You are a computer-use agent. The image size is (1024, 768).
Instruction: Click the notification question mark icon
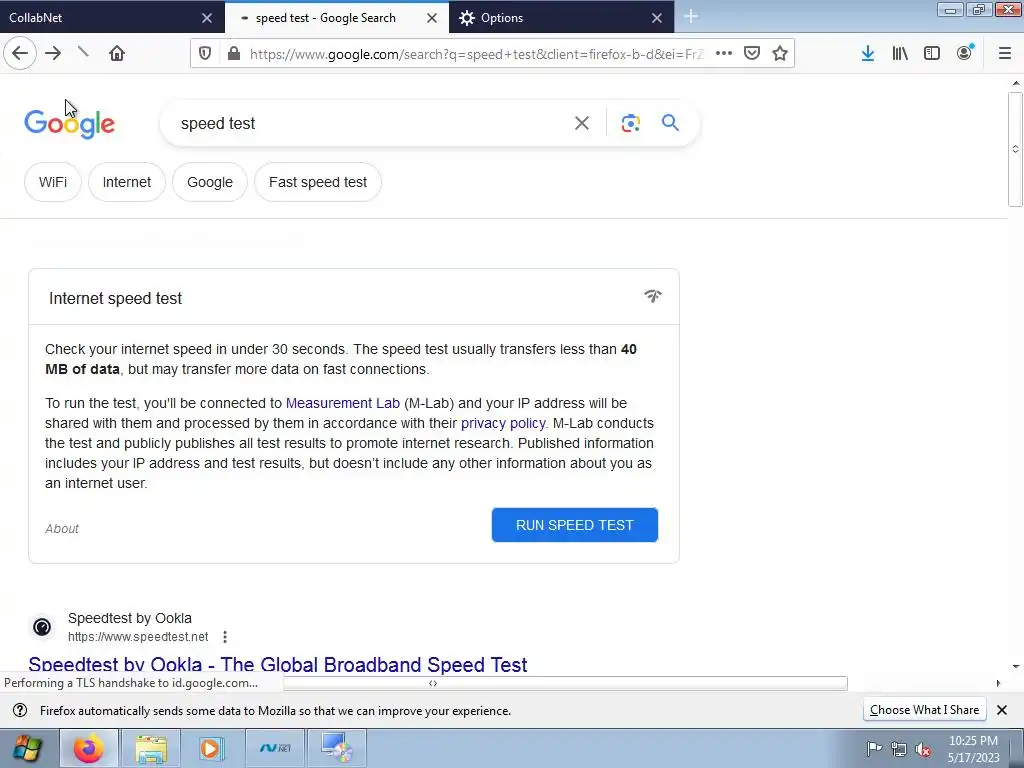click(20, 711)
